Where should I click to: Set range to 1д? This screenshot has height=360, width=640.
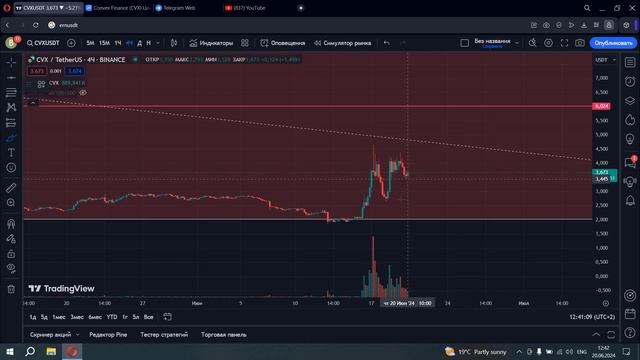(x=33, y=317)
